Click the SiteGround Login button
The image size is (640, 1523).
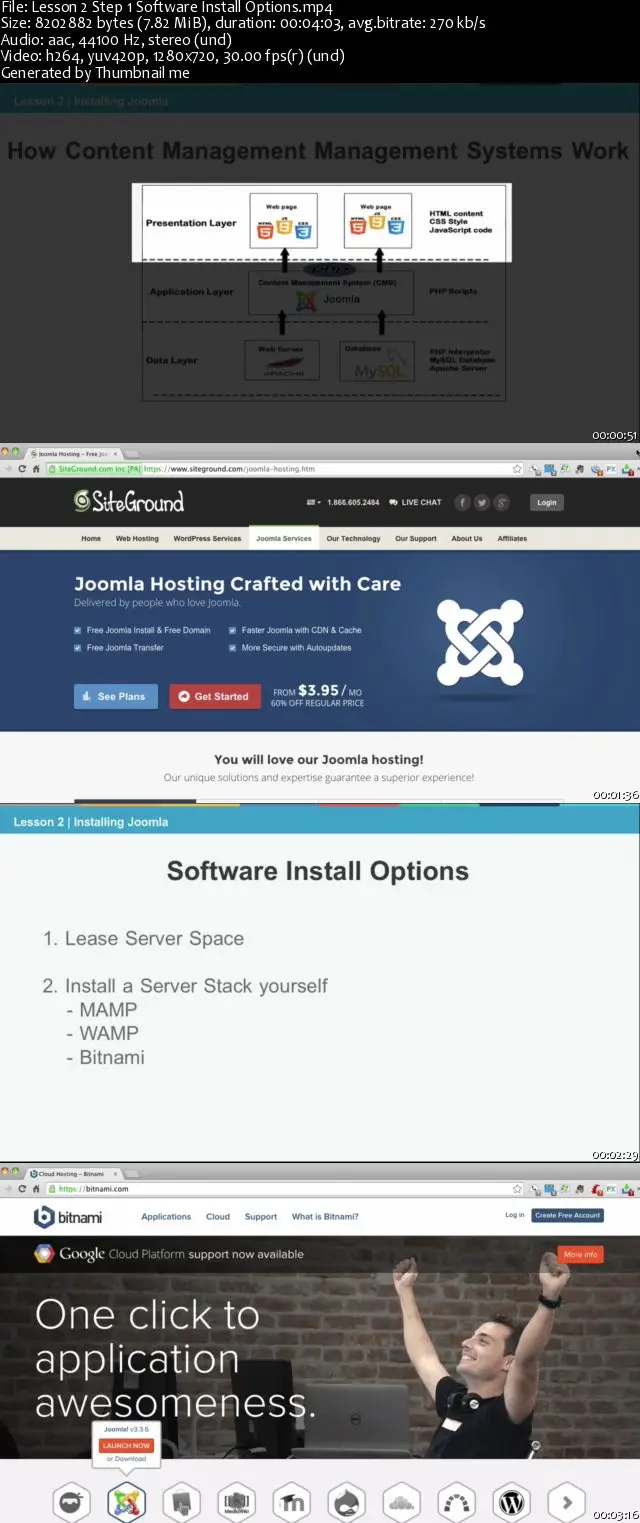point(546,502)
